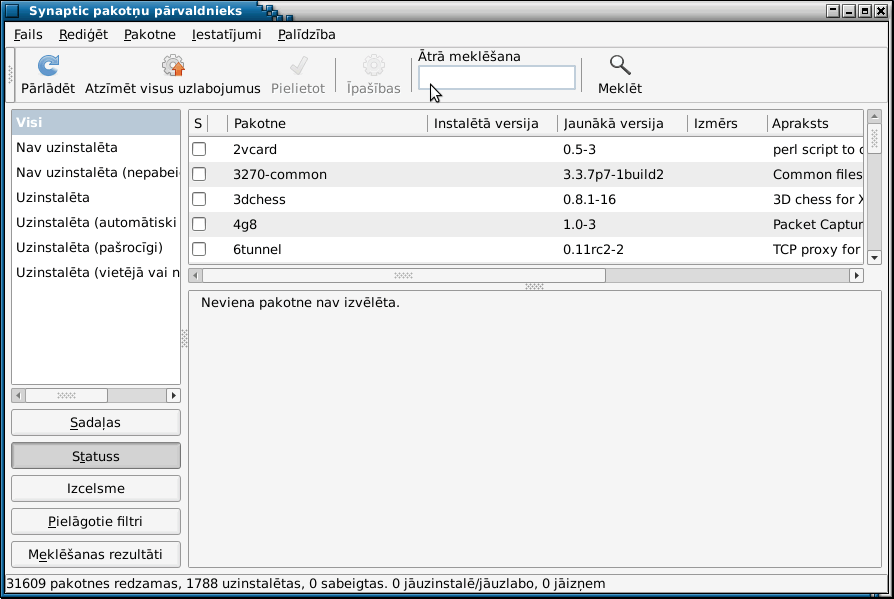This screenshot has height=599, width=894.
Task: Maximize the Synaptic window
Action: [865, 11]
